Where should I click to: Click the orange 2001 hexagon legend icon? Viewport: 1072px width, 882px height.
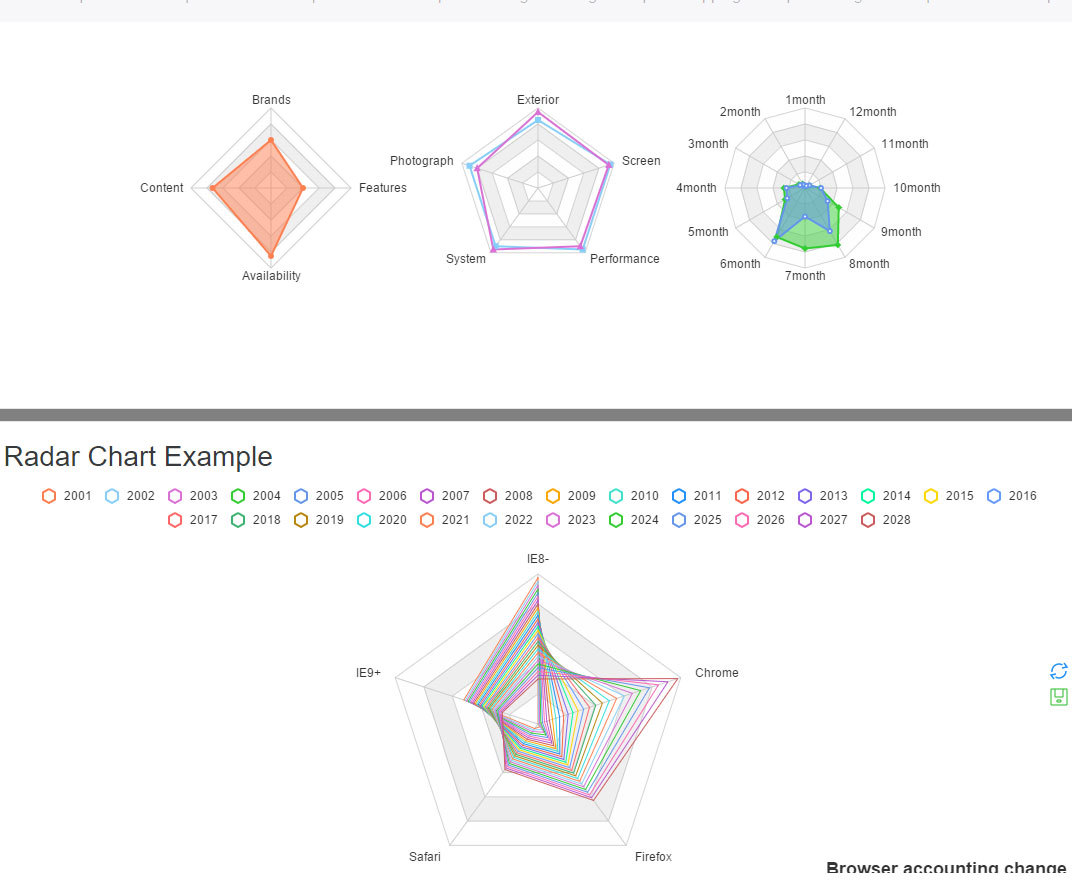pyautogui.click(x=48, y=495)
